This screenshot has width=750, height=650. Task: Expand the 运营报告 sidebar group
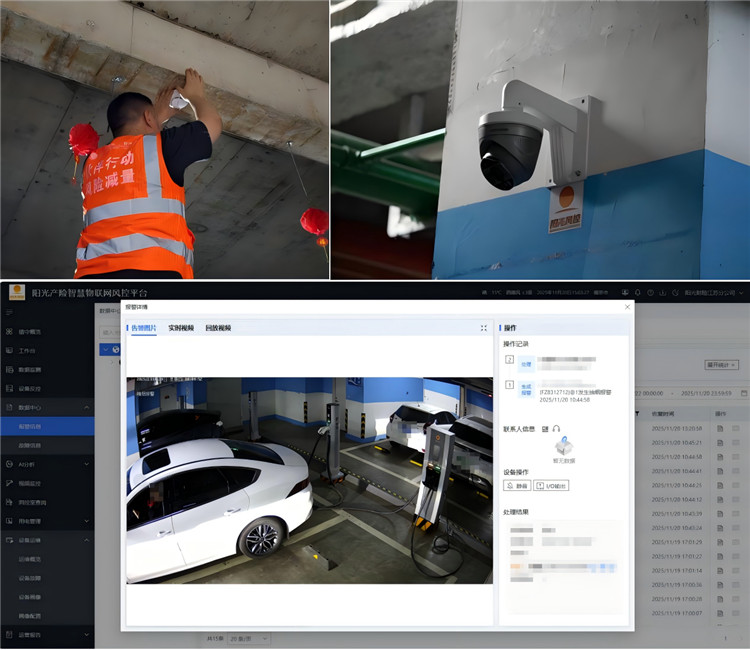click(47, 635)
